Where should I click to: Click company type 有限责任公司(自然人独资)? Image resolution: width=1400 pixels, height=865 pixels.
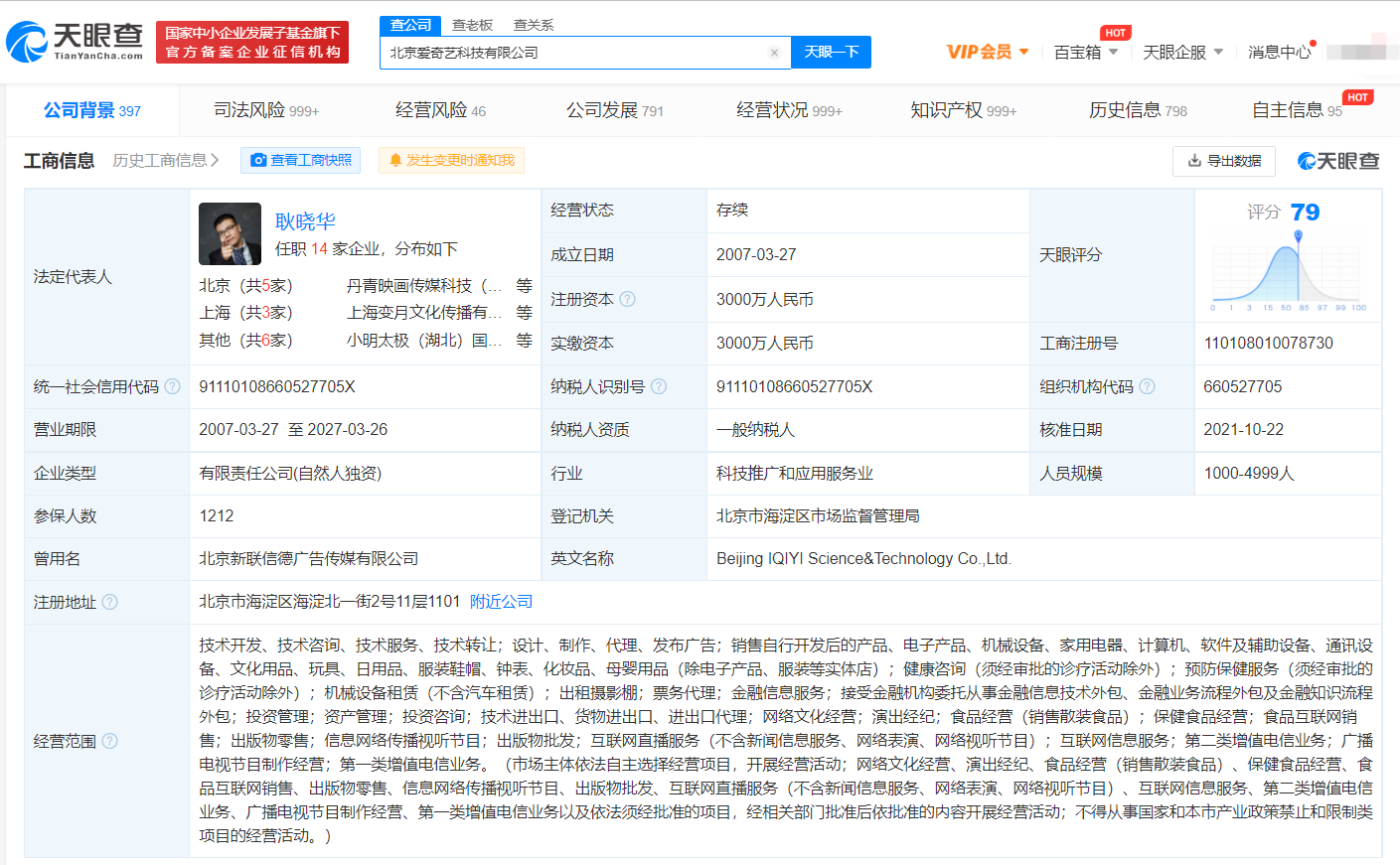[x=290, y=474]
